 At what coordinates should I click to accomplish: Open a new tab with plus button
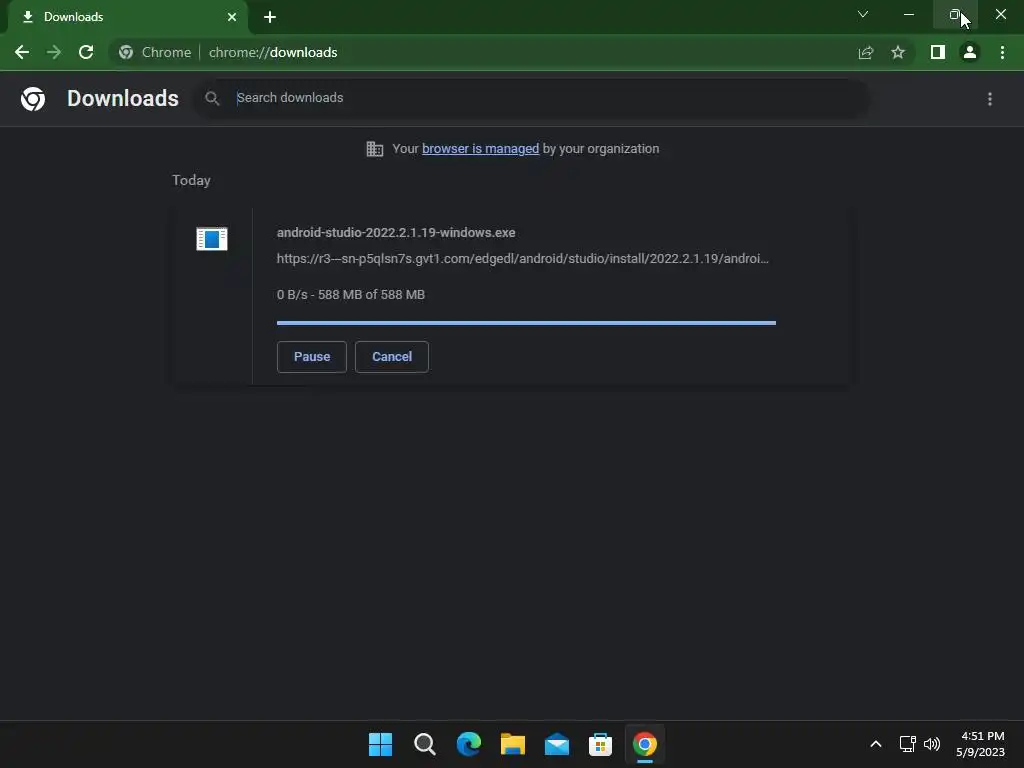[270, 17]
